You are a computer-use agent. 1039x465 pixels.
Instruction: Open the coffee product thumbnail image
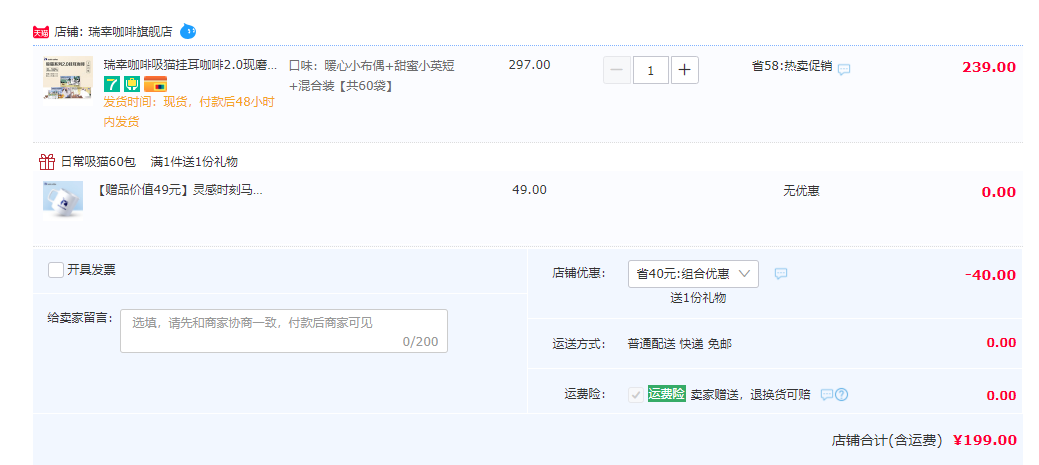point(68,79)
